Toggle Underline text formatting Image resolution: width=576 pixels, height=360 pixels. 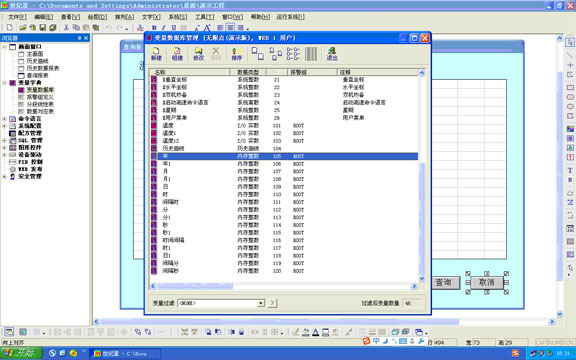coord(173,28)
